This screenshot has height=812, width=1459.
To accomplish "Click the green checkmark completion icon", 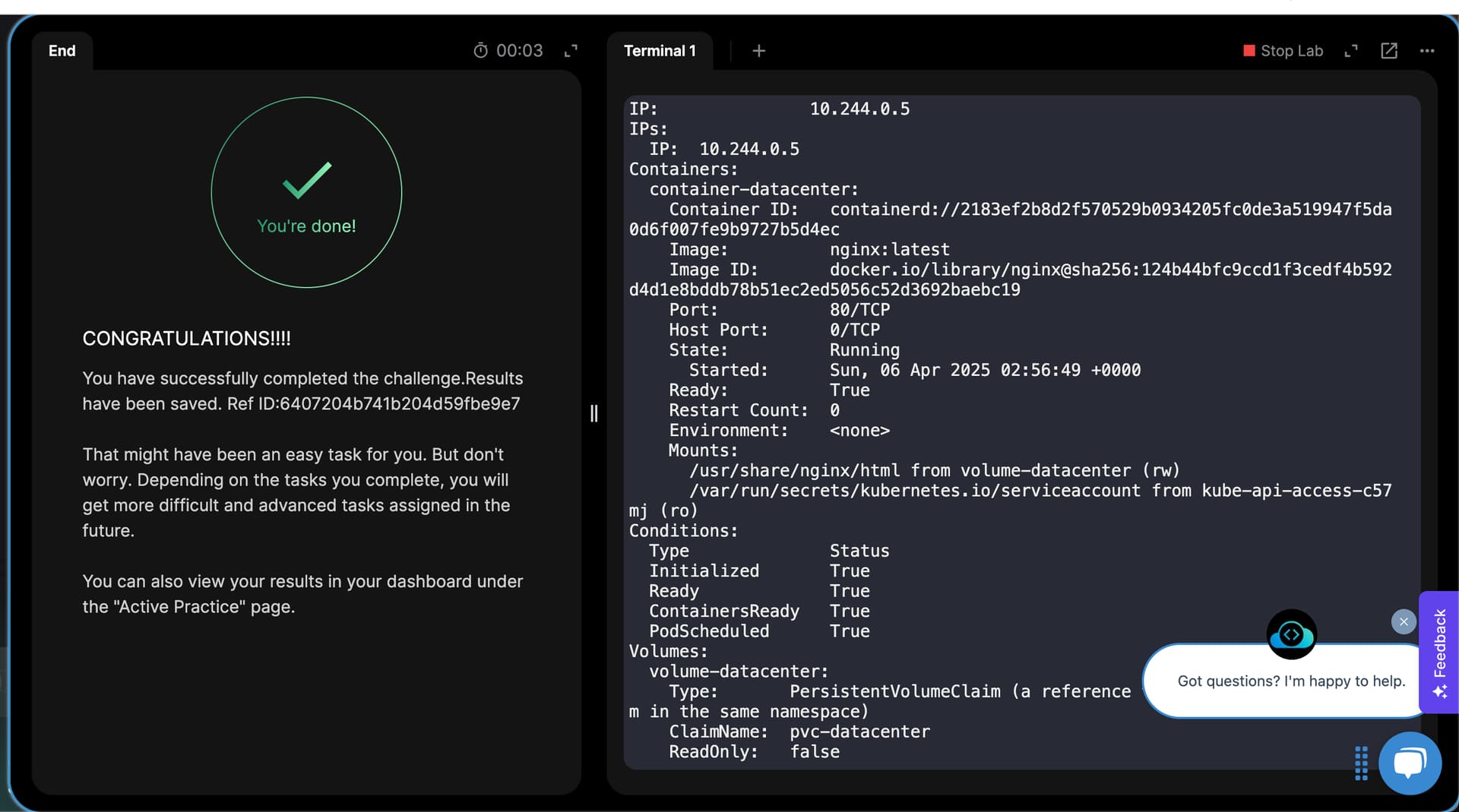I will [x=307, y=181].
